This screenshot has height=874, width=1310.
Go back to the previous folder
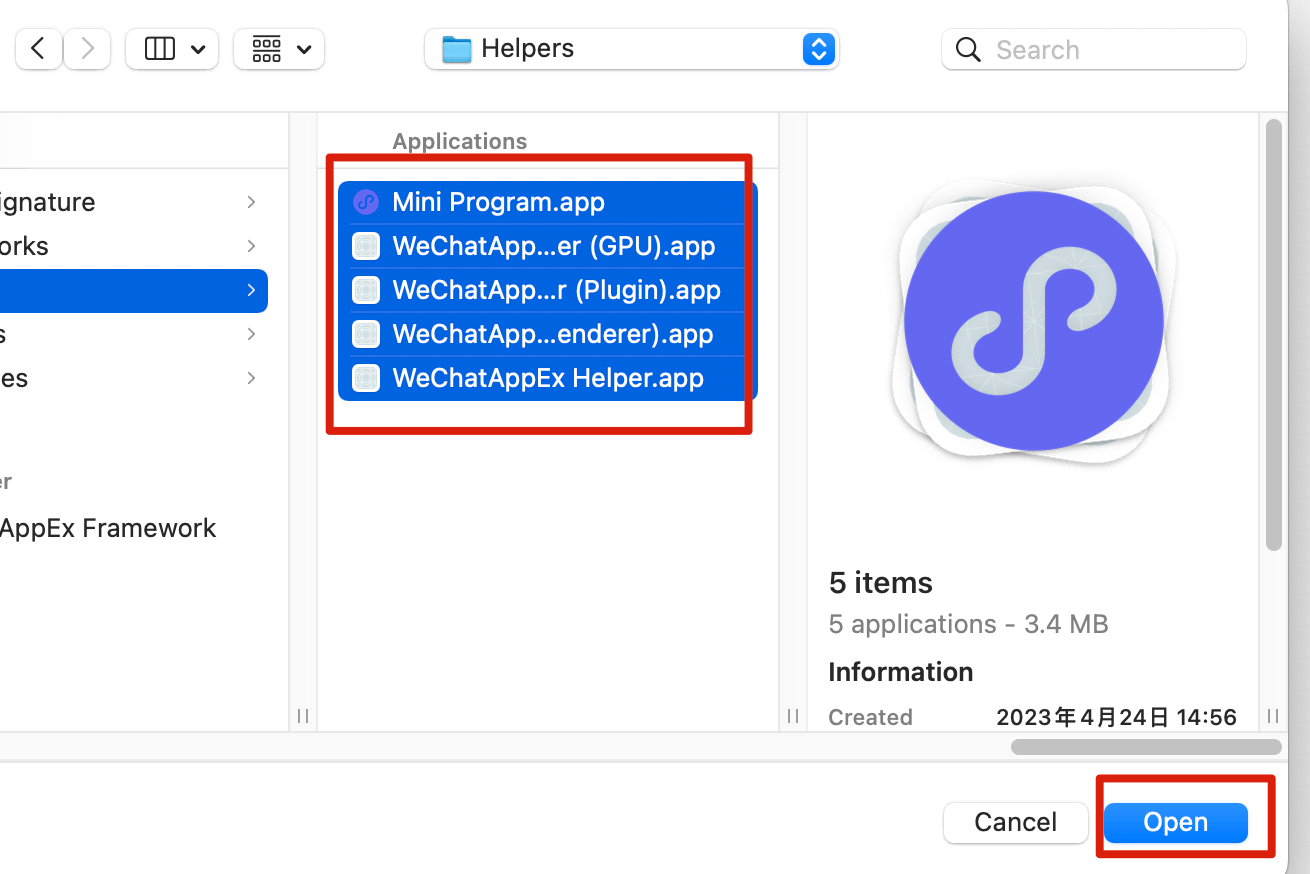[x=39, y=49]
